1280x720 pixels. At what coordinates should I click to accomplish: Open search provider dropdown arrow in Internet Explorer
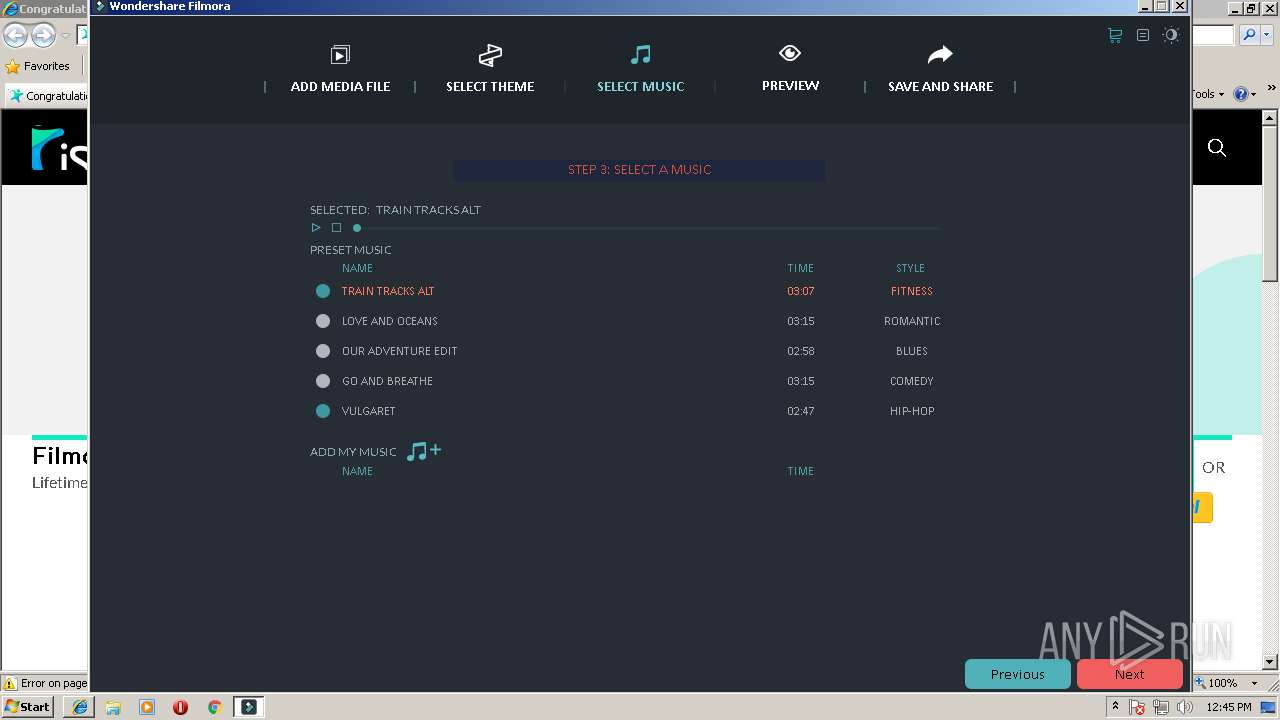point(1265,35)
